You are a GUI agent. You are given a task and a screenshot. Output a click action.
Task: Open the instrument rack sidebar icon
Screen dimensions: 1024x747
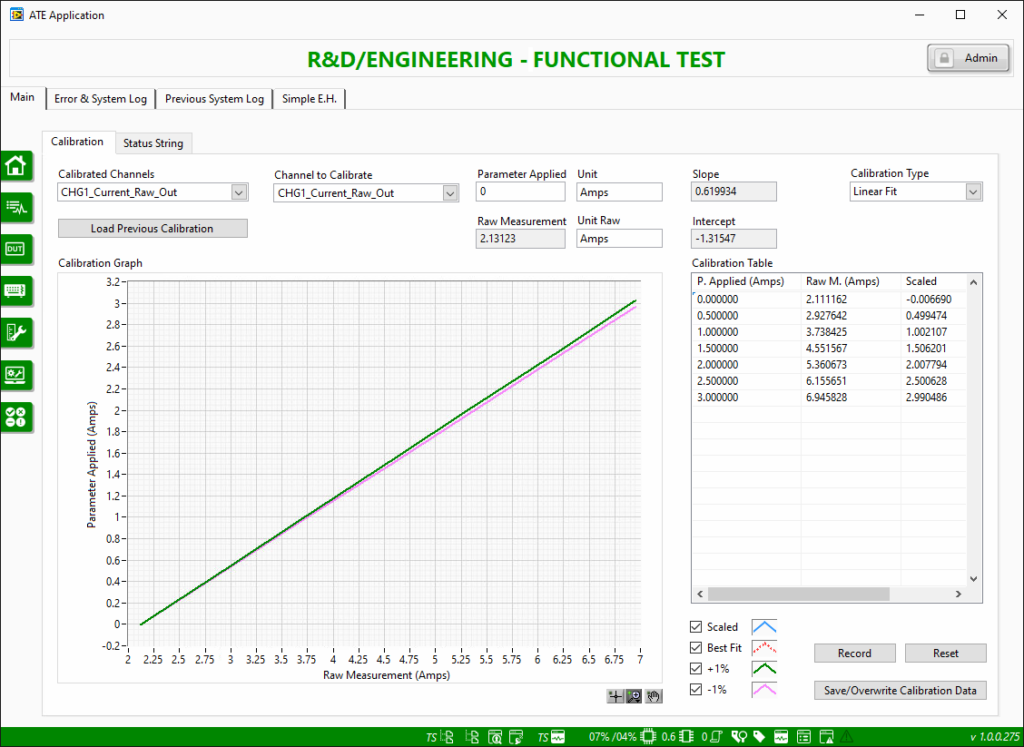point(16,291)
